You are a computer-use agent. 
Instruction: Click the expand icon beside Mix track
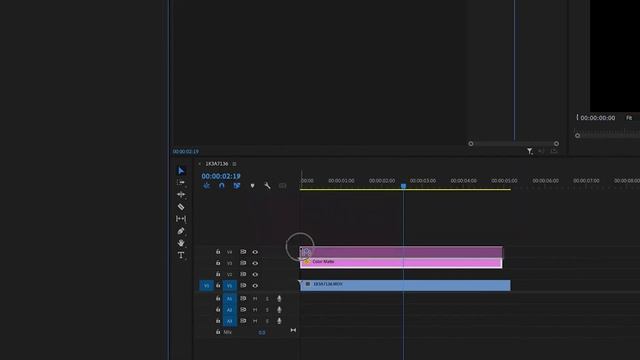[293, 330]
